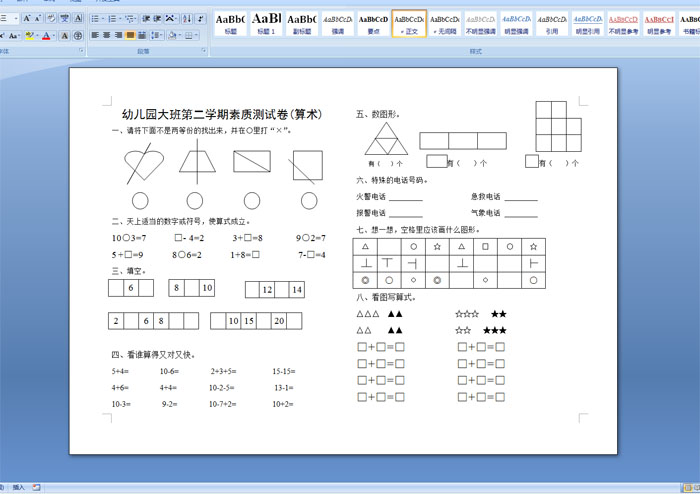The image size is (700, 494).
Task: Click the Enclose Characters icon
Action: [78, 35]
